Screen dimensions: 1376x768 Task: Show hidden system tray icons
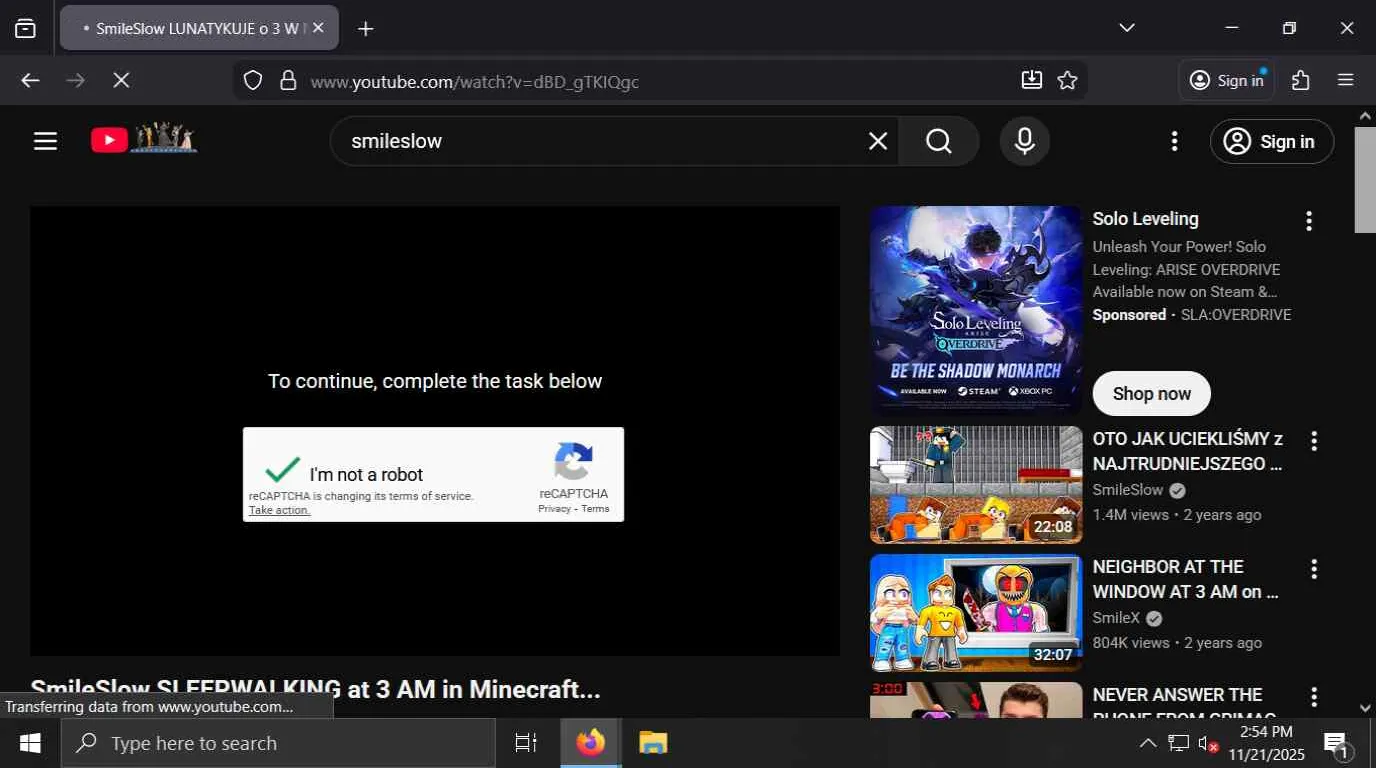1148,743
